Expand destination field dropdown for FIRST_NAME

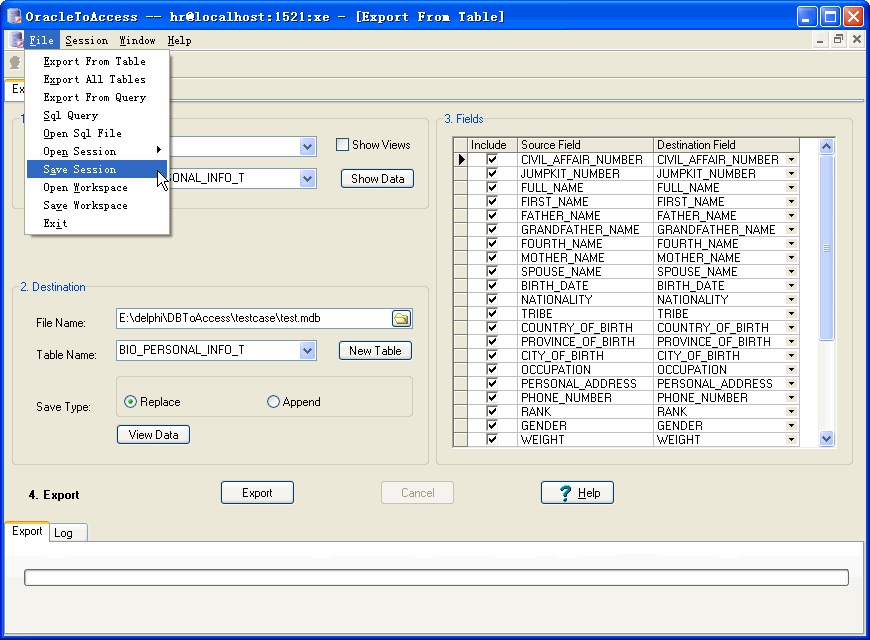click(x=792, y=202)
